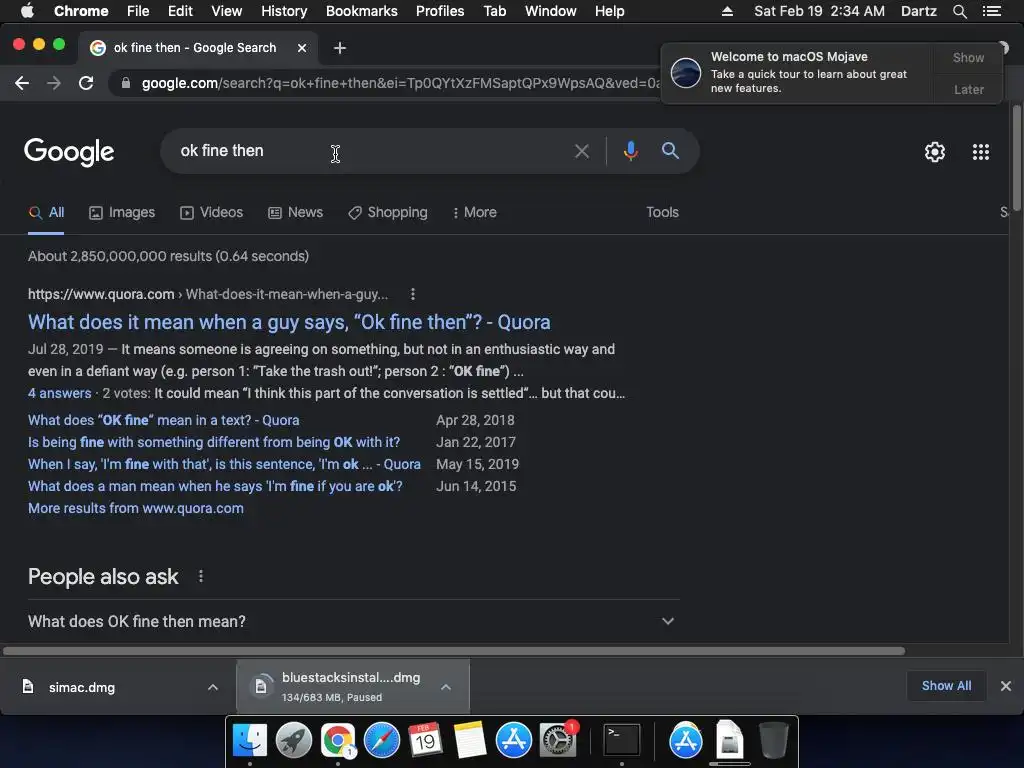Image resolution: width=1024 pixels, height=768 pixels.
Task: Start voice search with microphone
Action: [x=630, y=151]
